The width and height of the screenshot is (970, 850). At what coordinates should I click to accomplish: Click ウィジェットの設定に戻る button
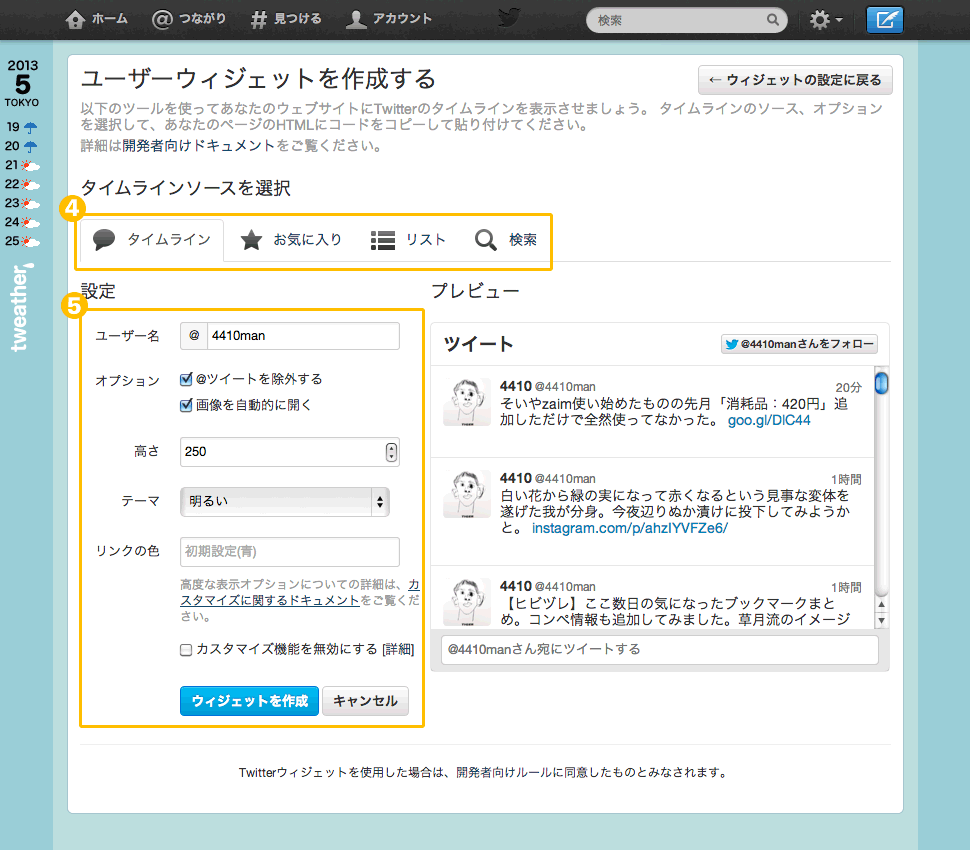coord(795,80)
